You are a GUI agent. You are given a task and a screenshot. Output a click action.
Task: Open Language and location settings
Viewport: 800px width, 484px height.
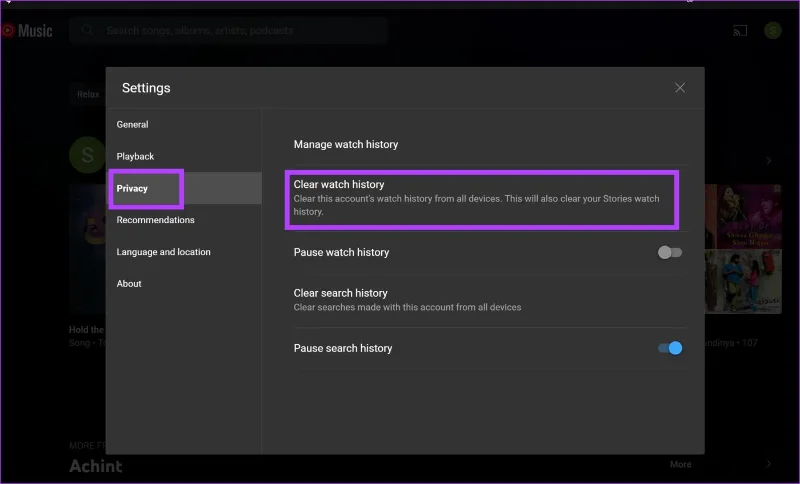(x=163, y=252)
